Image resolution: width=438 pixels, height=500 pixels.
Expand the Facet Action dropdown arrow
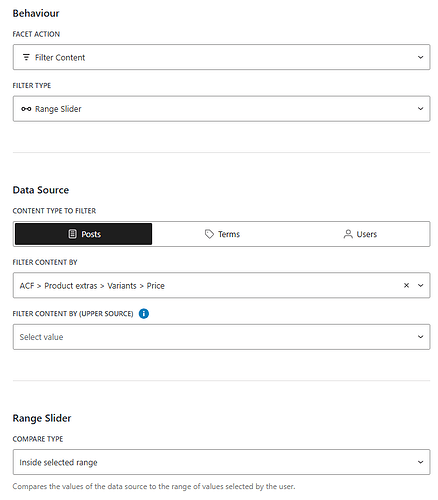point(421,57)
